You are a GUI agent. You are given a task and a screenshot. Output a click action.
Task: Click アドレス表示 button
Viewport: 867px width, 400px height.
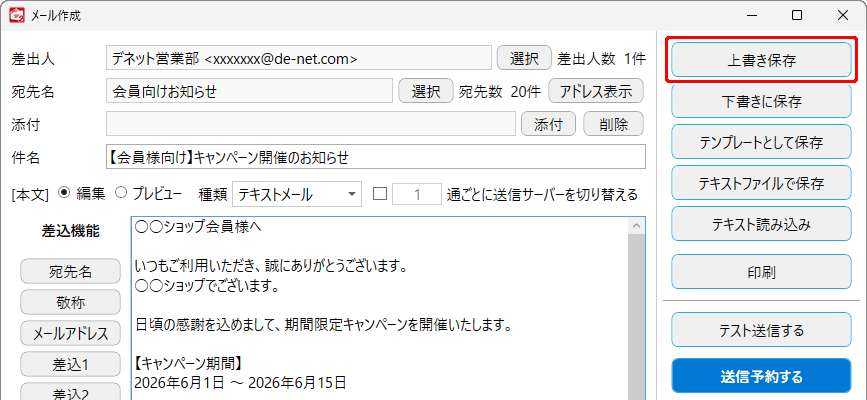[x=596, y=91]
